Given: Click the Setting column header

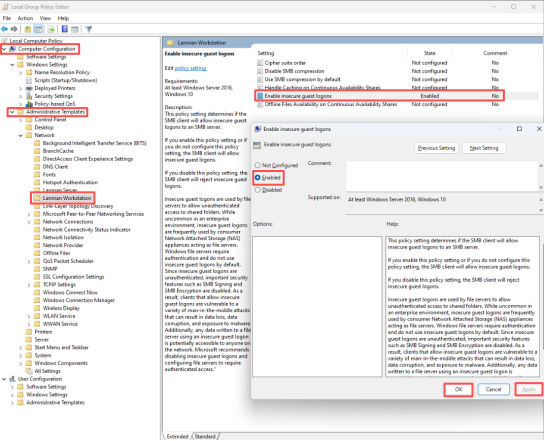Looking at the screenshot, I should pos(266,53).
